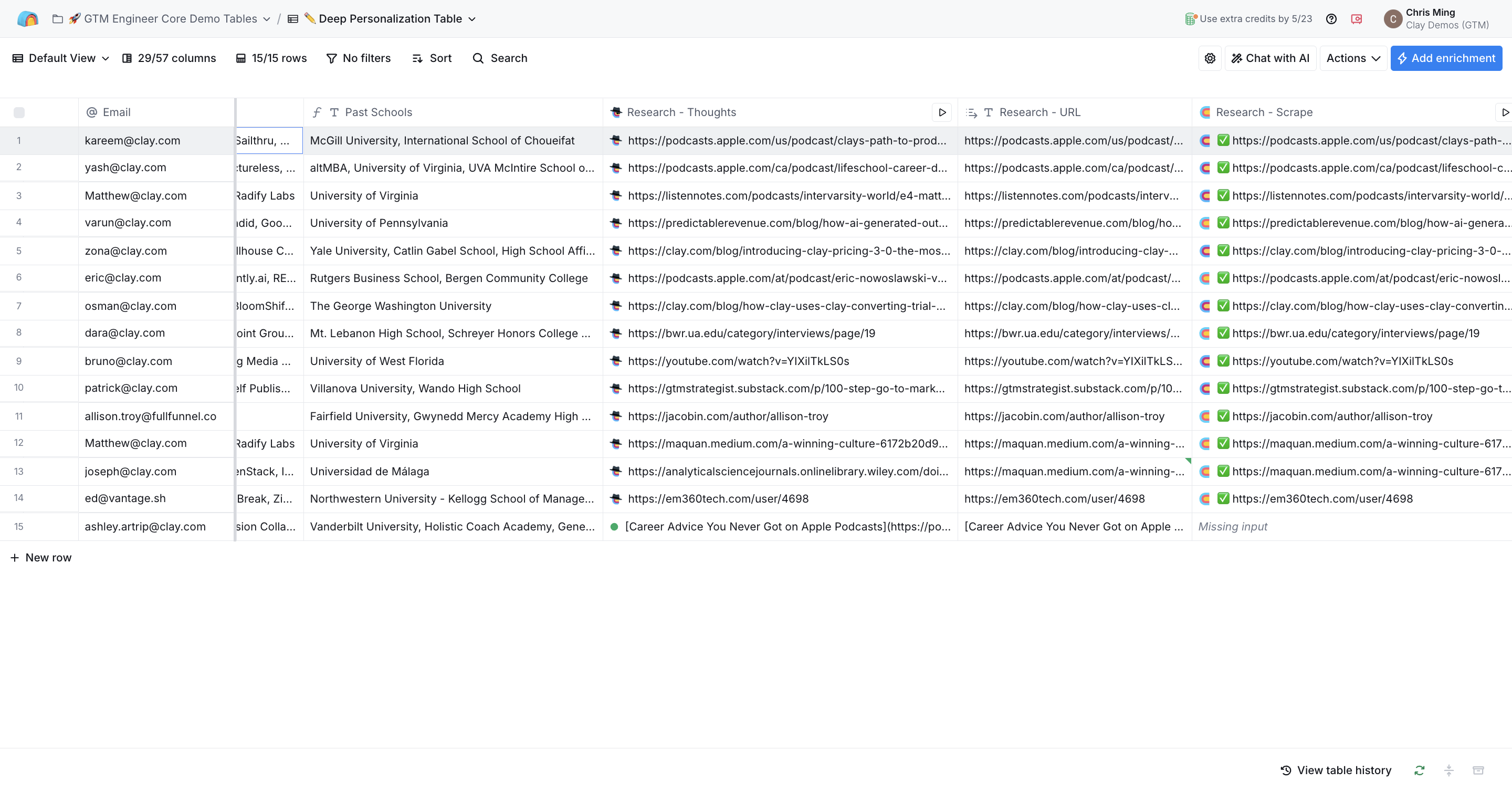Click the Add enrichment button
The image size is (1512, 792).
click(1446, 58)
